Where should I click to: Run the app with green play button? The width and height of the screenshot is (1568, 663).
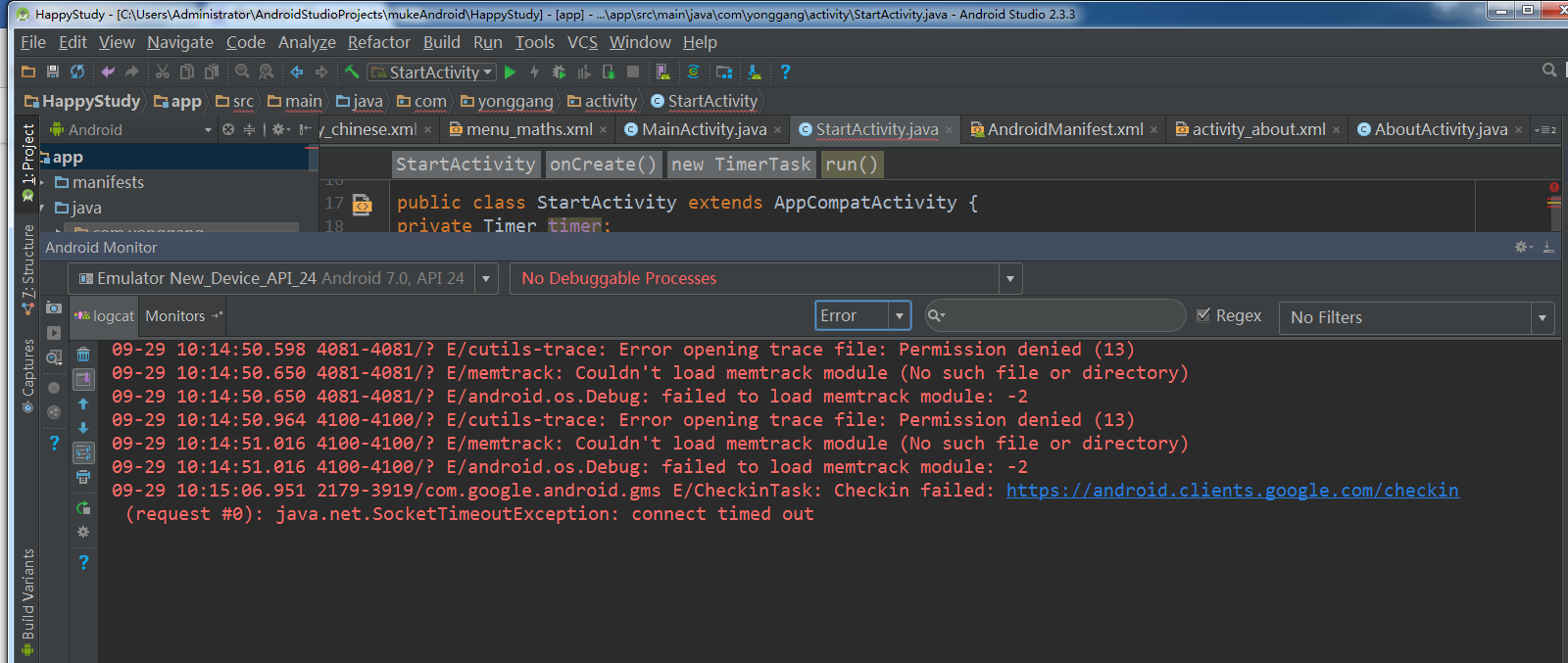[x=510, y=71]
